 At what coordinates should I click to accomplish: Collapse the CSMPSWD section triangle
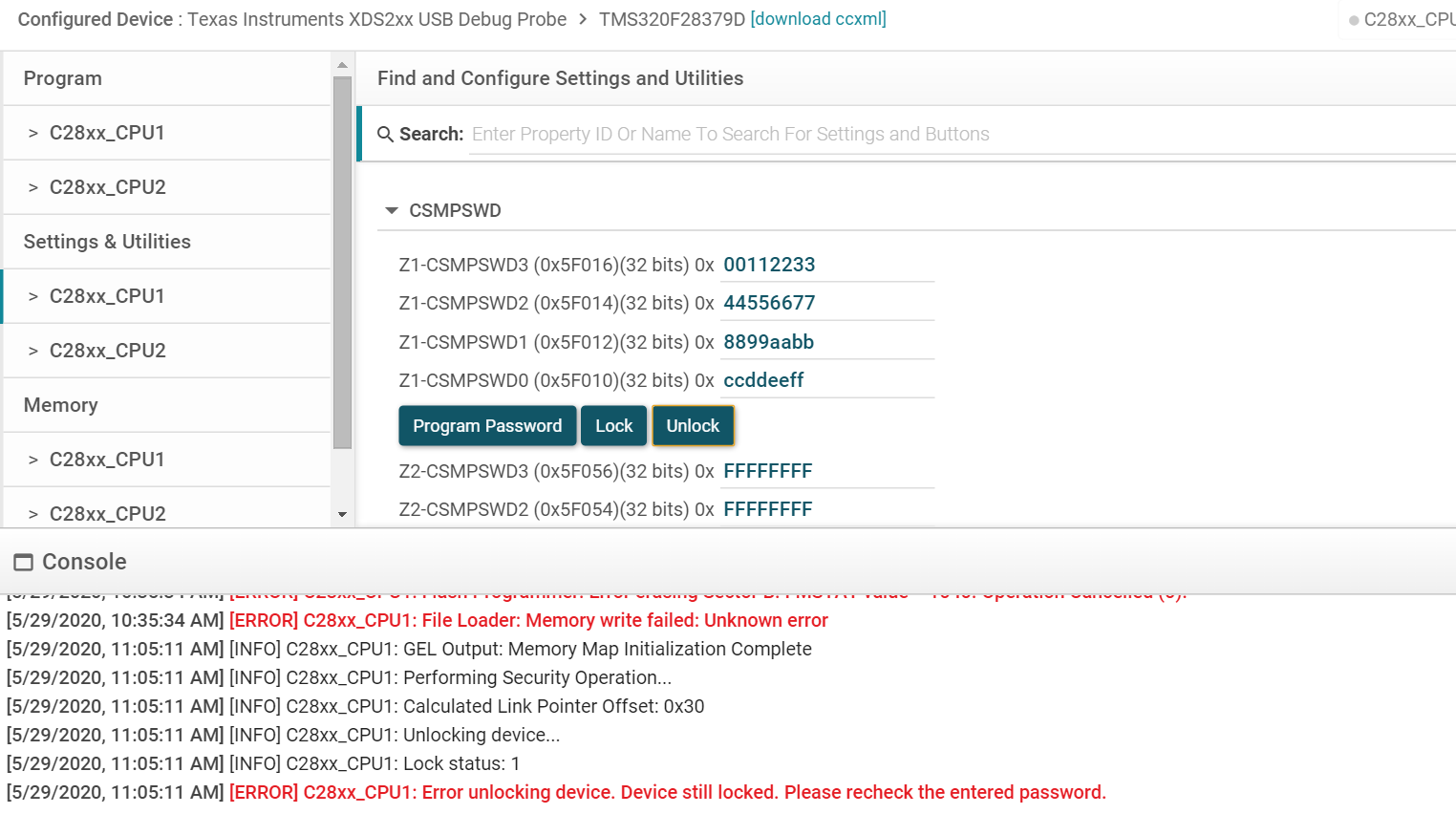(392, 210)
